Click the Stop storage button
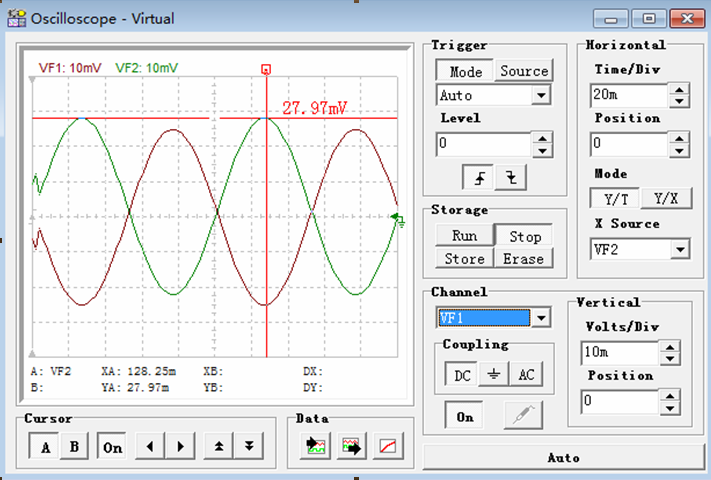The width and height of the screenshot is (711, 480). click(x=524, y=236)
